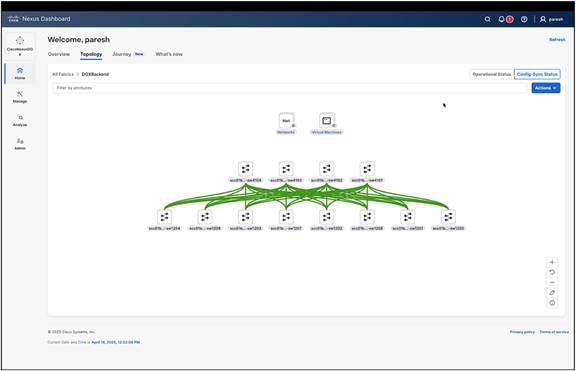Image resolution: width=576 pixels, height=371 pixels.
Task: Select leaf switch ending sw1202
Action: 327,217
